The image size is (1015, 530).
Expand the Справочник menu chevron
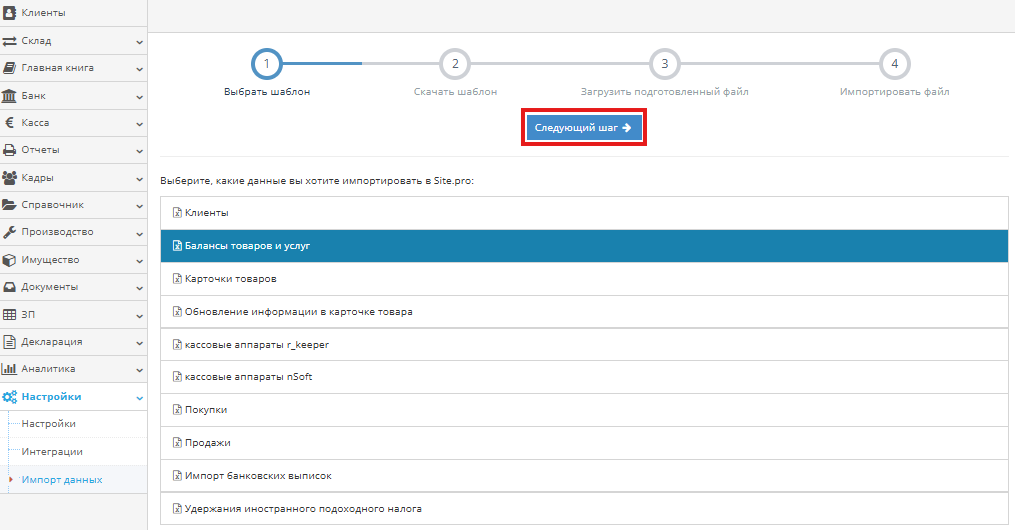(x=139, y=206)
